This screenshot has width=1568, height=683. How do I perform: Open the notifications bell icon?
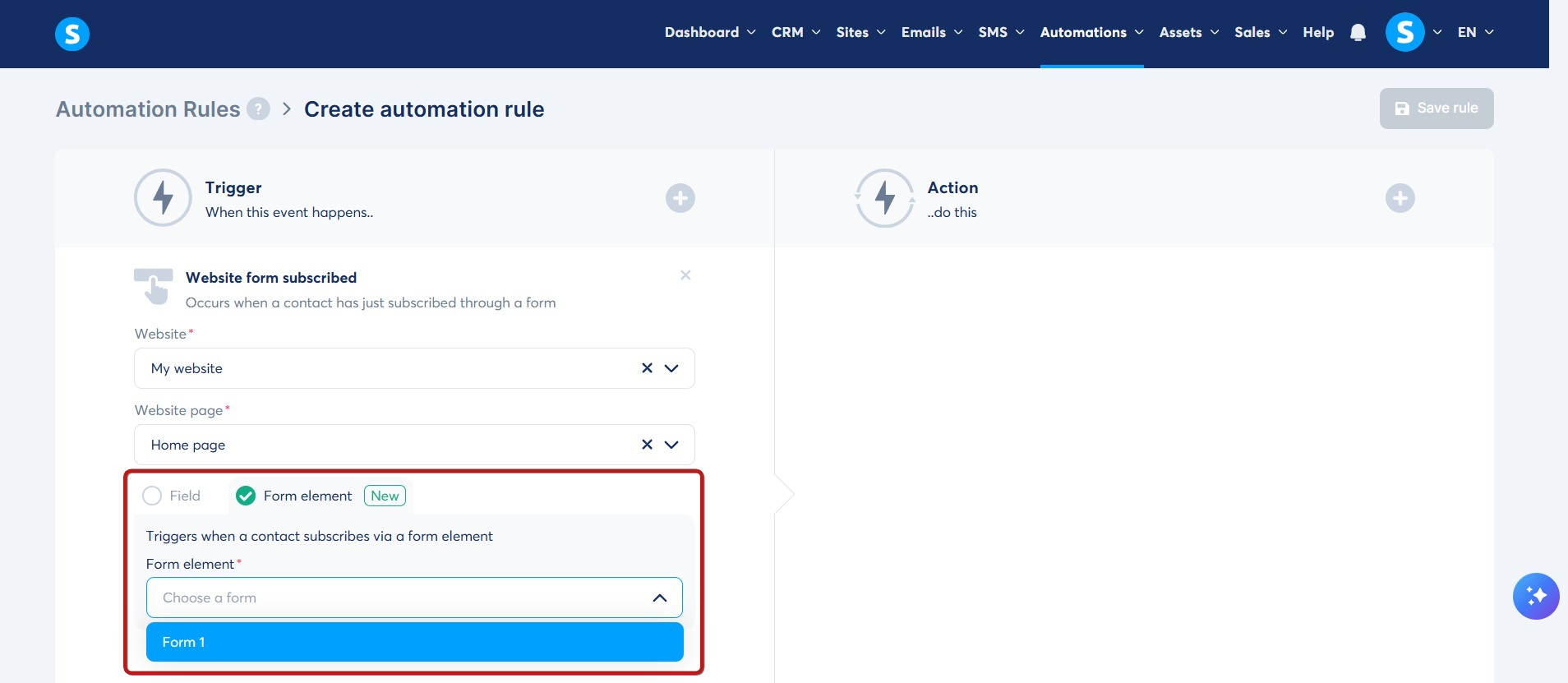pos(1358,33)
